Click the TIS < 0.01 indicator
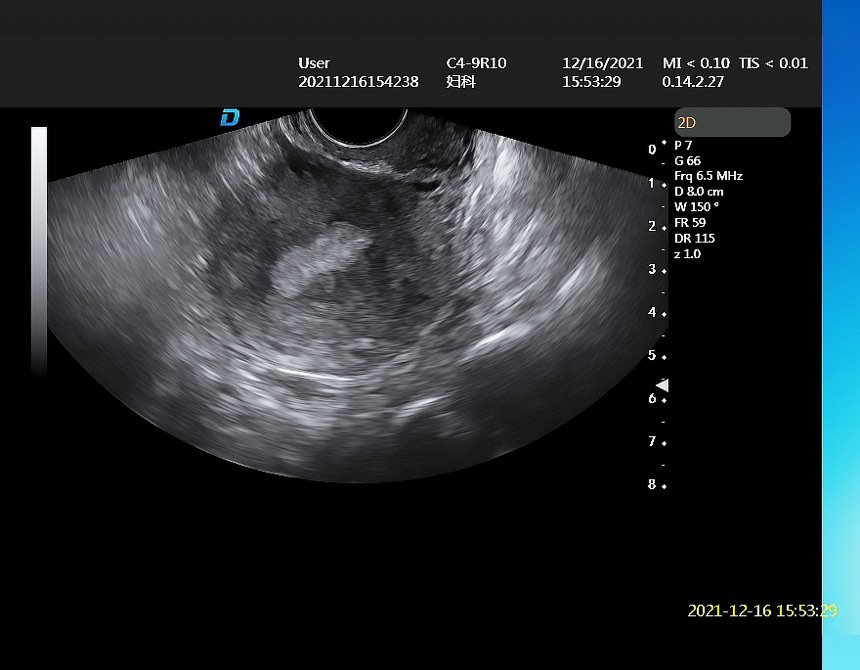 click(x=773, y=63)
